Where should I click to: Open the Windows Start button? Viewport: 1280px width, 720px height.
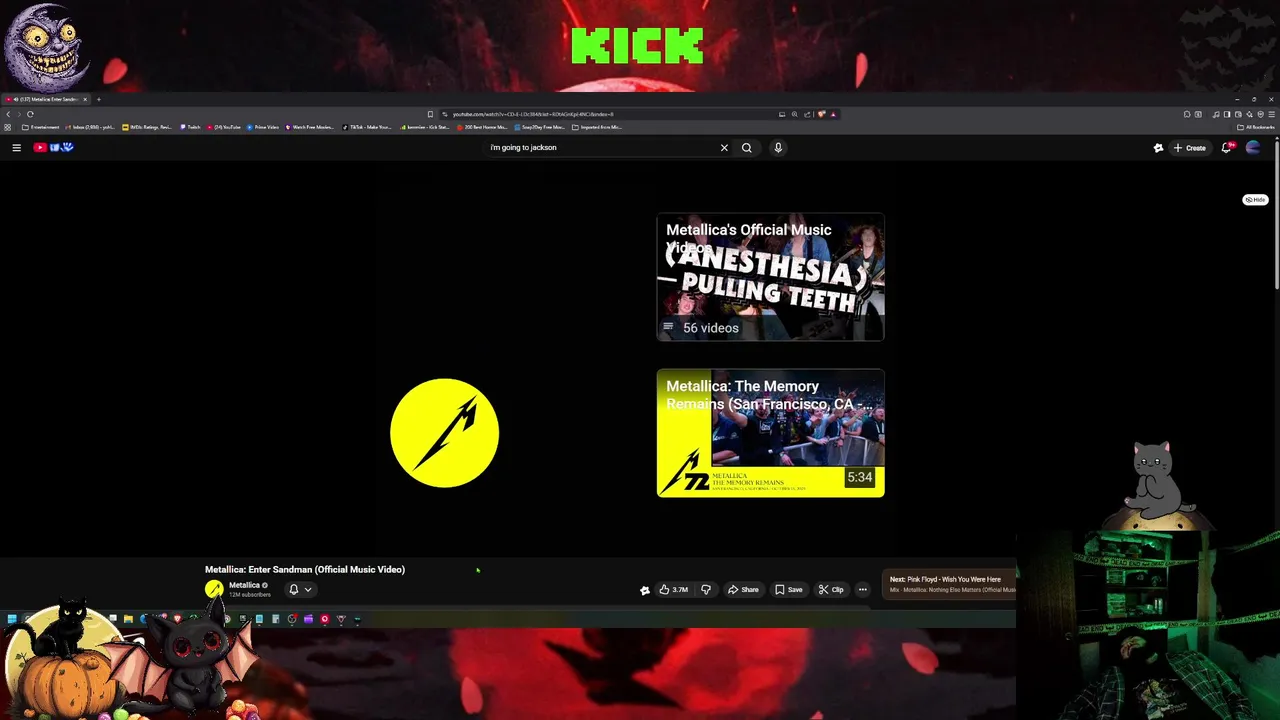pyautogui.click(x=12, y=619)
